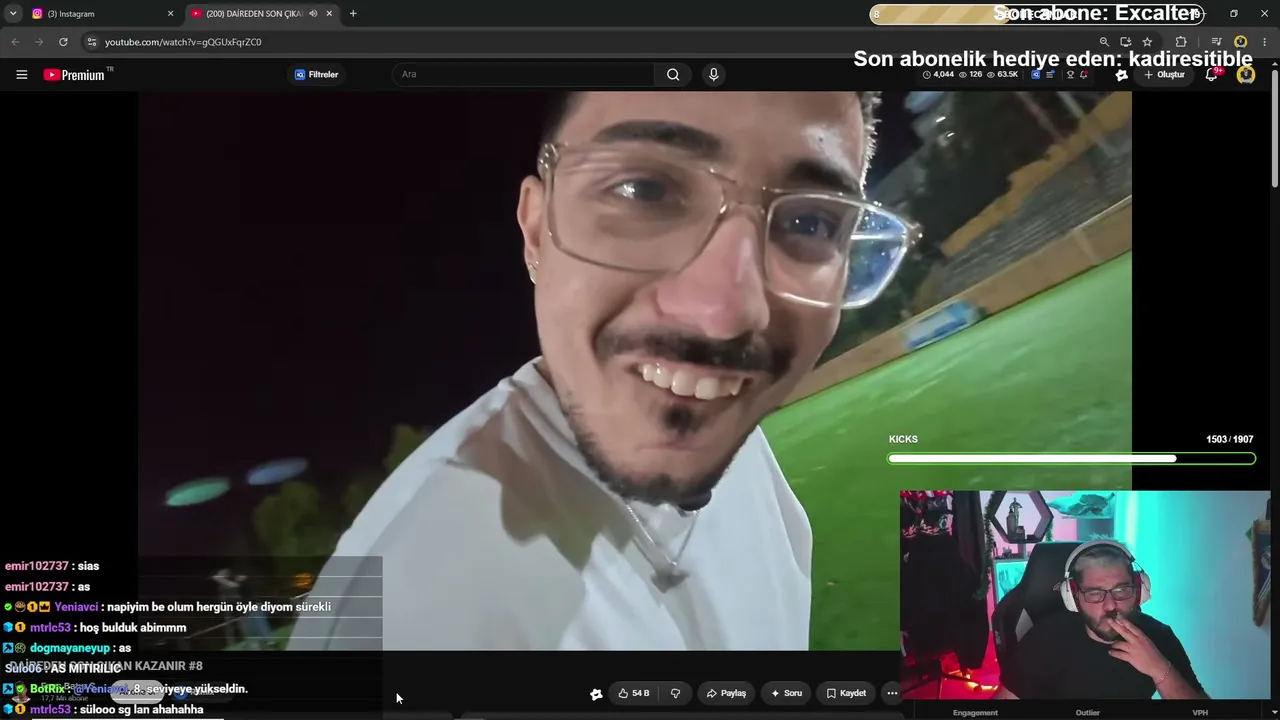1280x720 pixels.
Task: Open YouTube notifications bell with 9+ badge
Action: tap(1212, 75)
